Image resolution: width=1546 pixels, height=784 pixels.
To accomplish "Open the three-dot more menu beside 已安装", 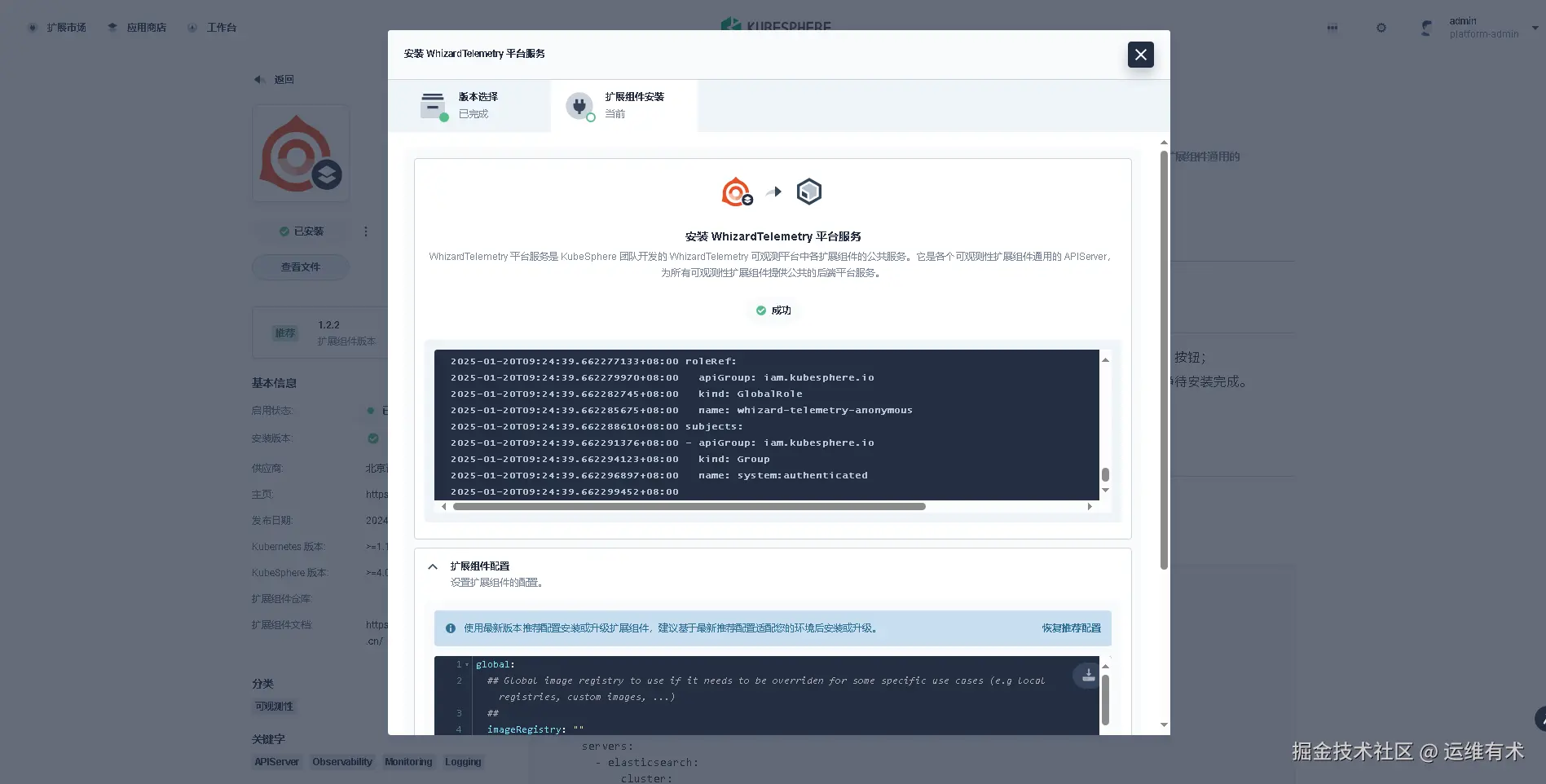I will pos(366,231).
